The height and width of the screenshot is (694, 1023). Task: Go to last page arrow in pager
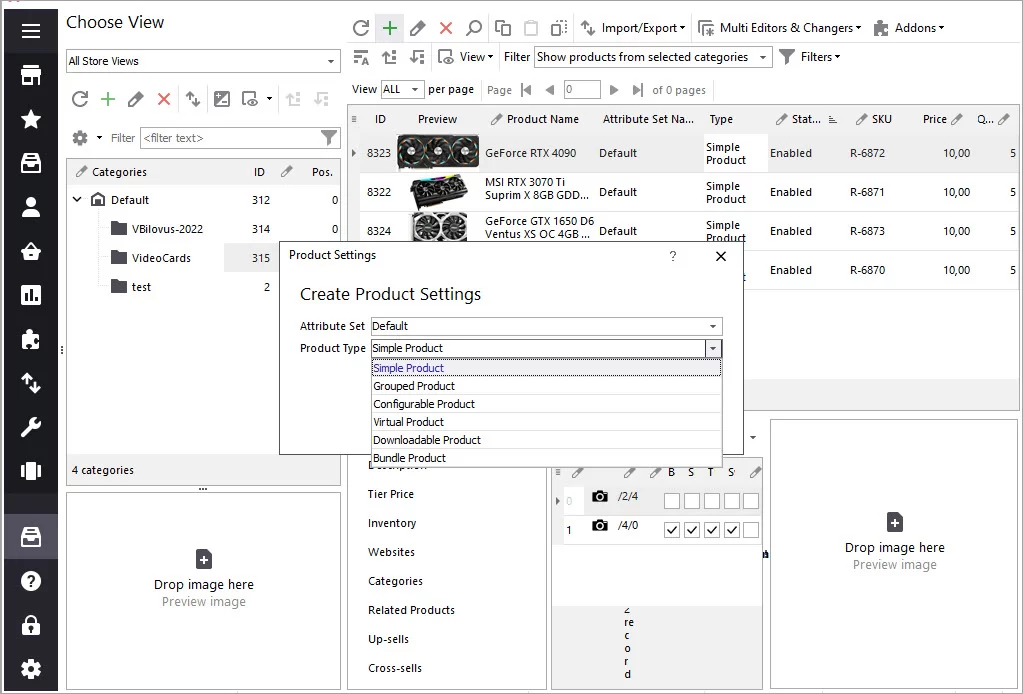(x=638, y=90)
